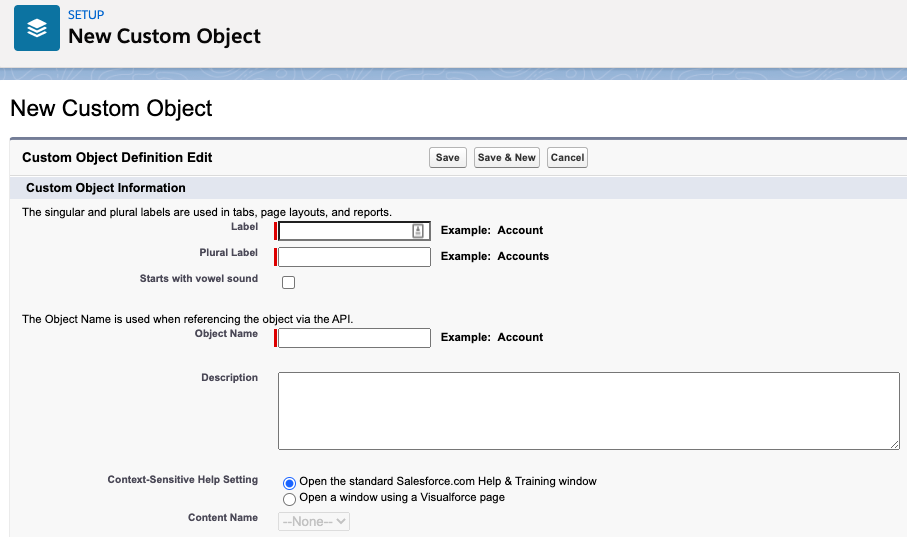Click the 'Starts with vowel sound' label text
Image resolution: width=907 pixels, height=537 pixels.
199,279
